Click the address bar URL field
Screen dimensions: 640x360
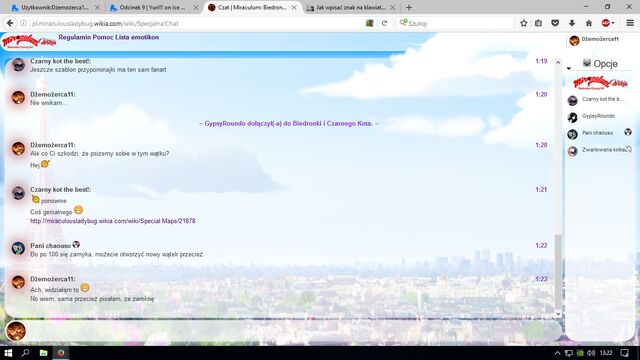[x=196, y=23]
